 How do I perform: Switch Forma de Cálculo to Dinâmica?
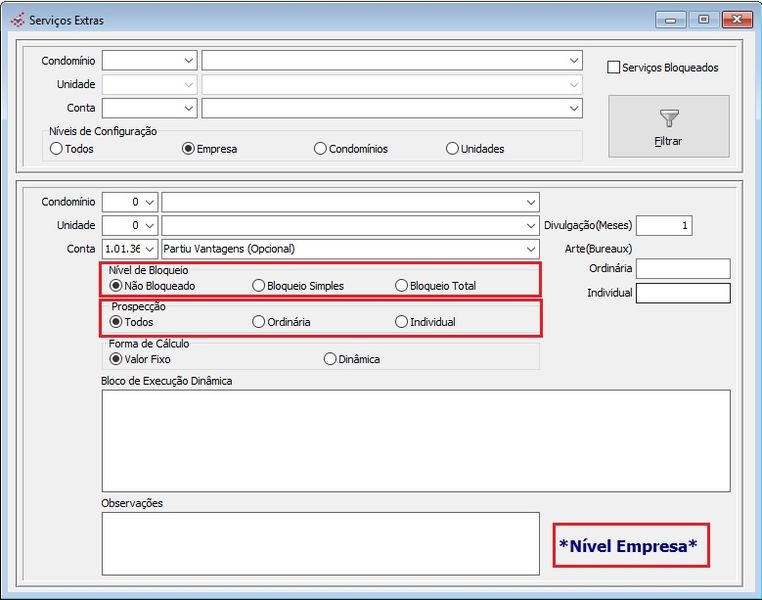coord(330,359)
